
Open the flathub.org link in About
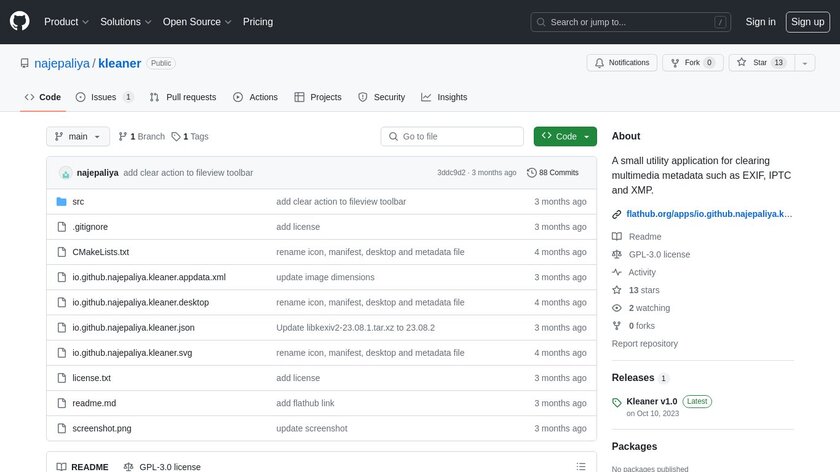tap(708, 214)
